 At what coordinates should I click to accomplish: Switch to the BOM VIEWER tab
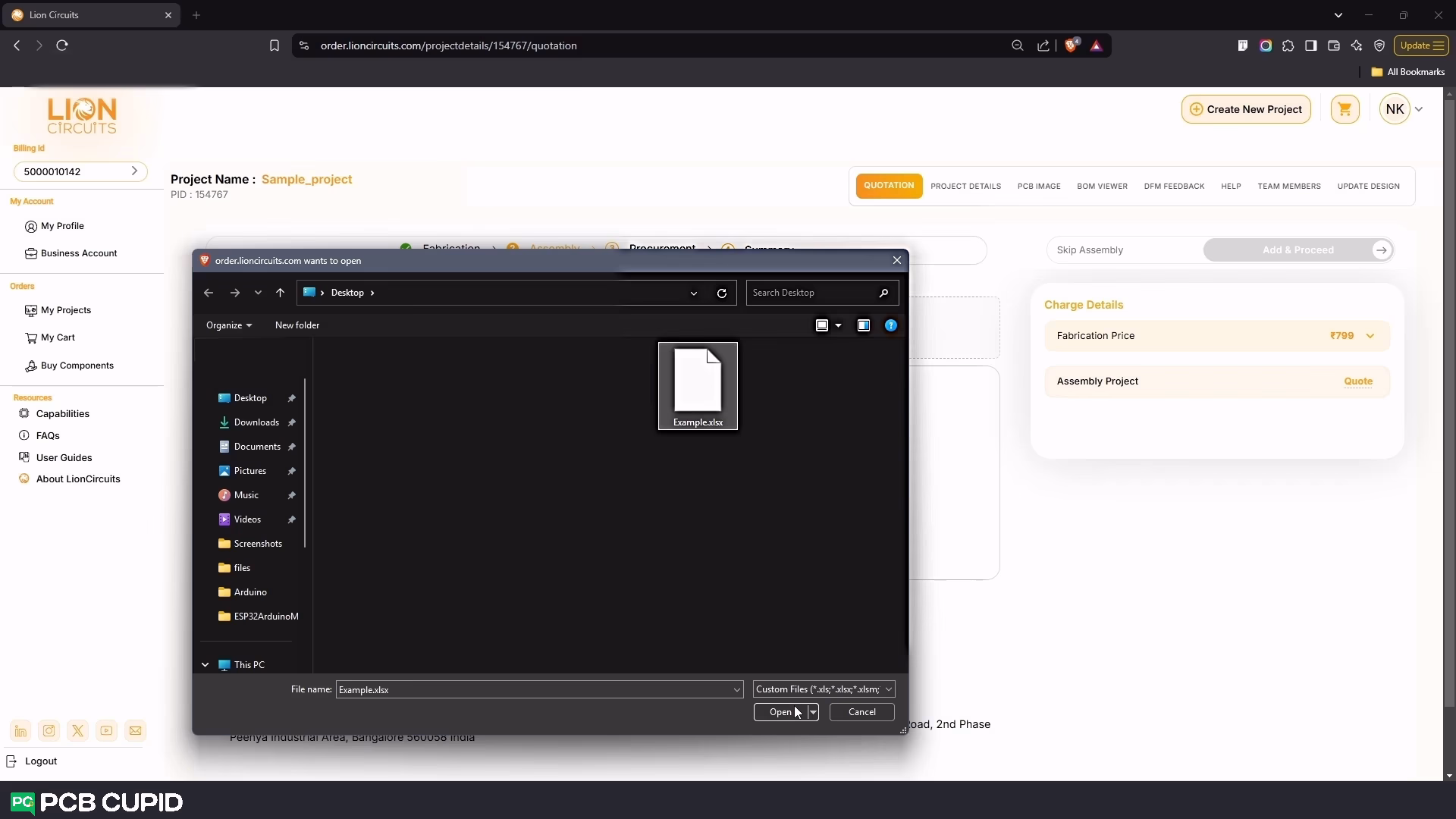(x=1102, y=187)
